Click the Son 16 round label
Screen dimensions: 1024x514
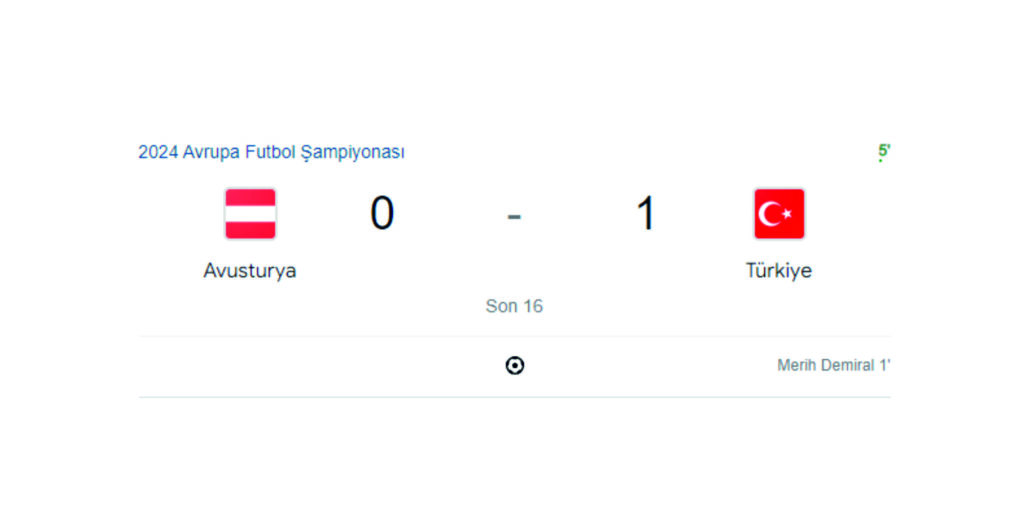(x=514, y=306)
